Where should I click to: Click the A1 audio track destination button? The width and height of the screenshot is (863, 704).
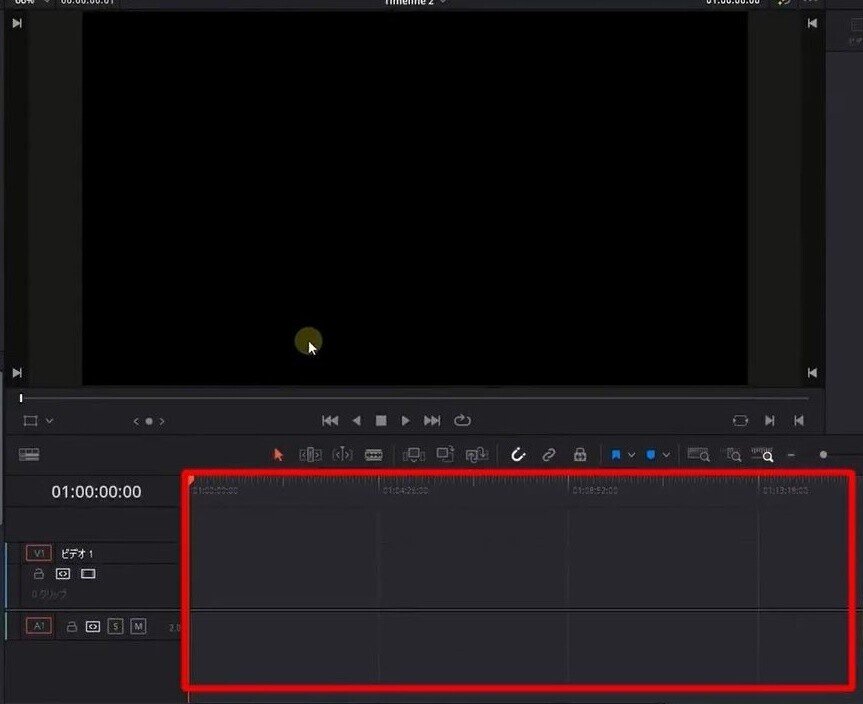[x=39, y=625]
